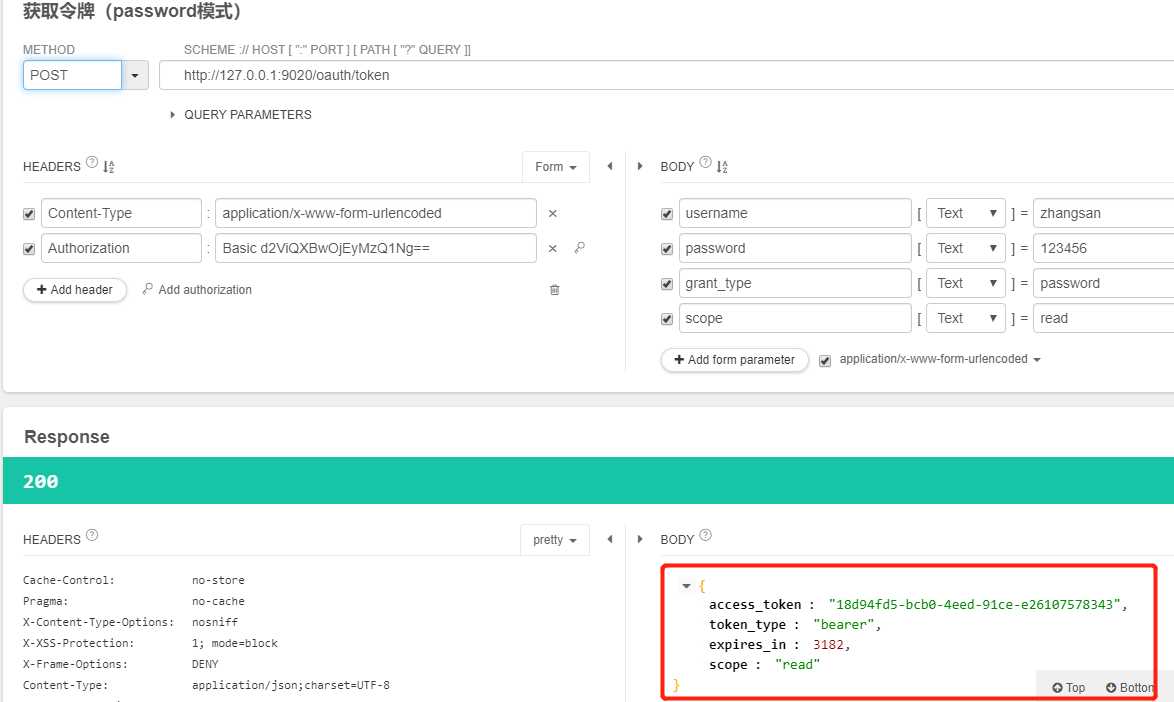Open the POST method dropdown arrow
The width and height of the screenshot is (1174, 702).
point(135,76)
